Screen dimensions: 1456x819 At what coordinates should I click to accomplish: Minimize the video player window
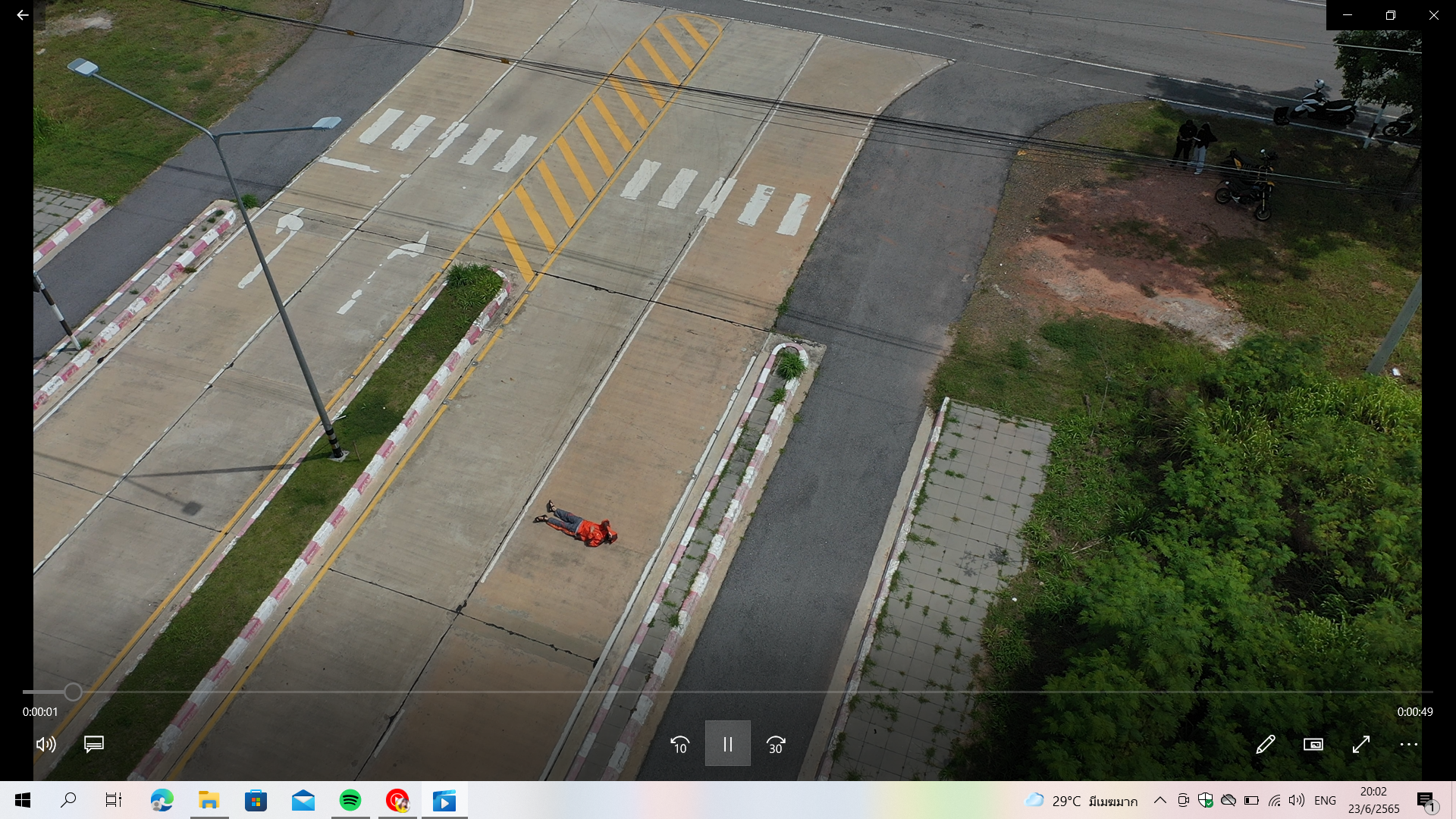1348,15
